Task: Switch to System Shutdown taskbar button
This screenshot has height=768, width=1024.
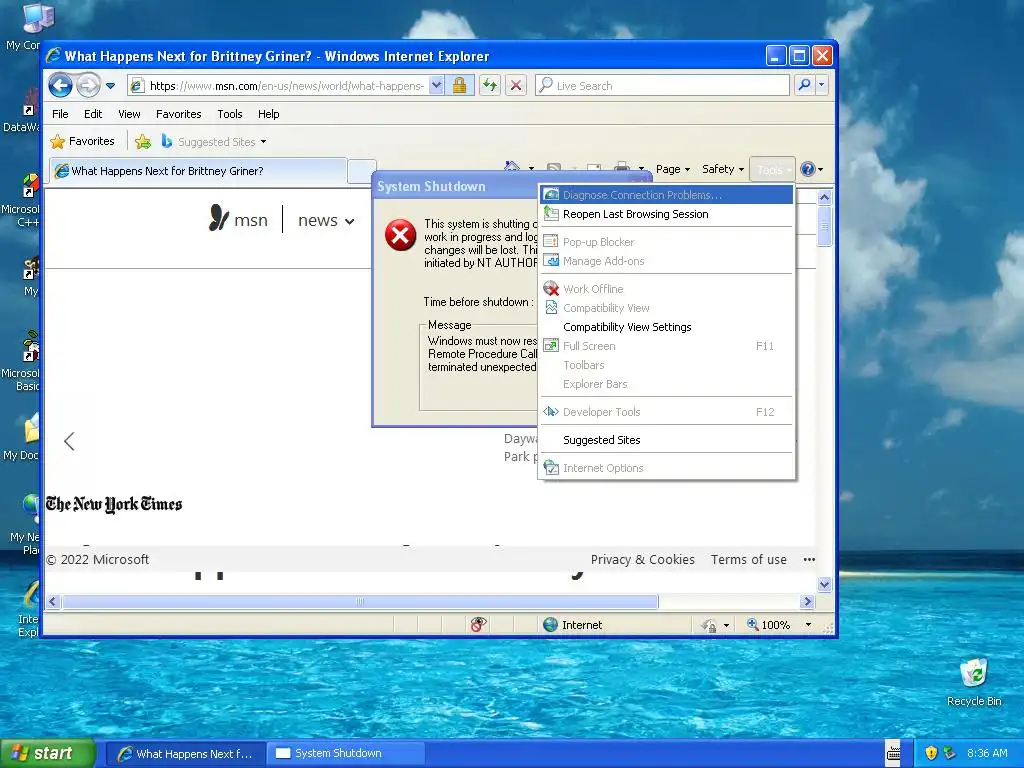Action: pyautogui.click(x=345, y=753)
